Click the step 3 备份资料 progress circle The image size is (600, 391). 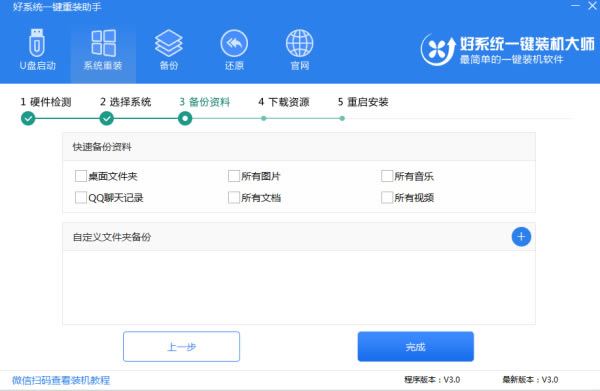pos(185,119)
